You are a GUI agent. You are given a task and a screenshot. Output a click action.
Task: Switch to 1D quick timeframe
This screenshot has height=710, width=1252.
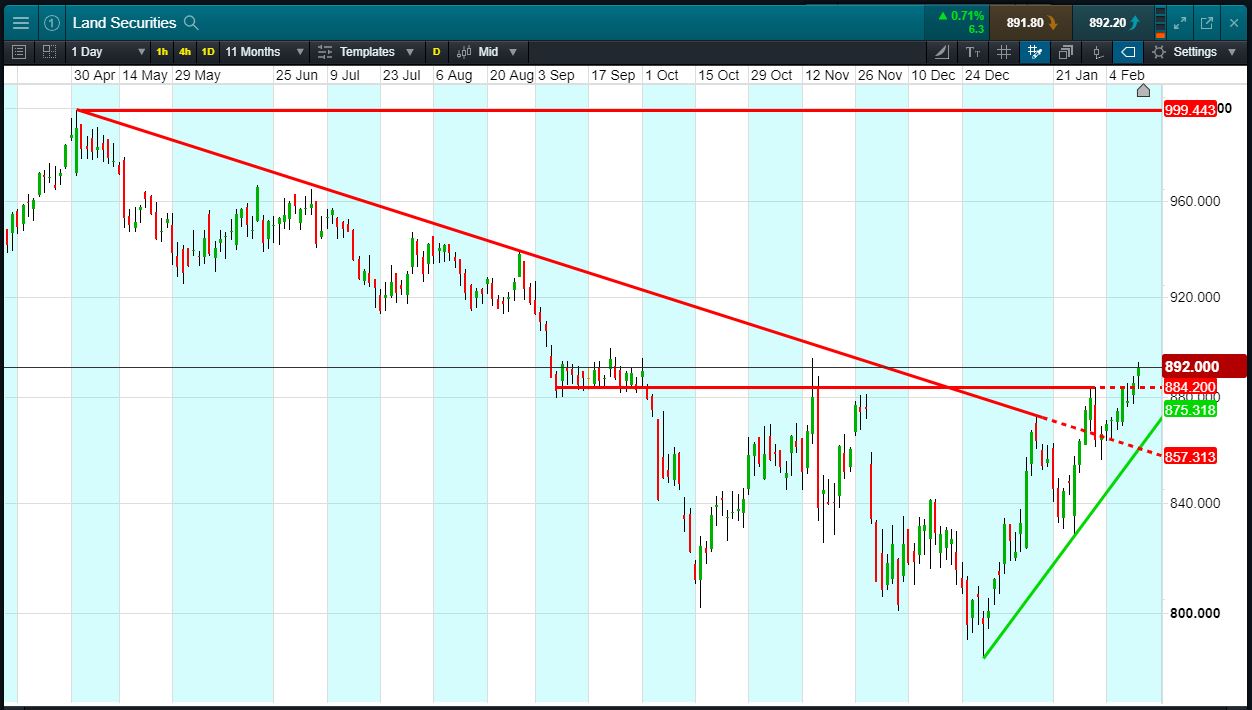point(208,51)
